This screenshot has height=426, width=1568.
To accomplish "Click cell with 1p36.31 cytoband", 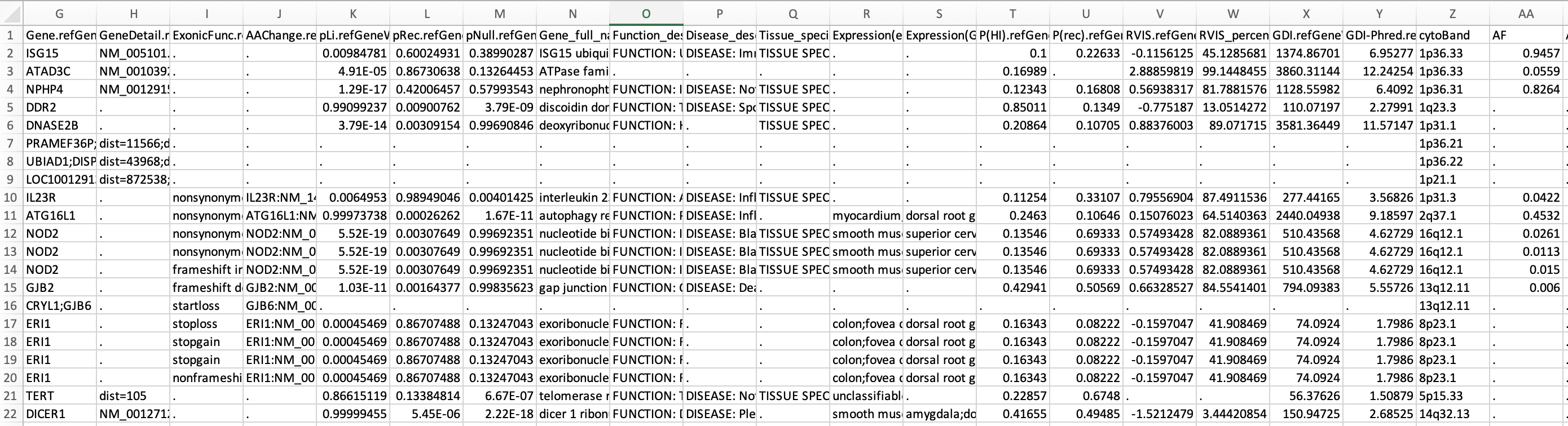I will point(1453,90).
